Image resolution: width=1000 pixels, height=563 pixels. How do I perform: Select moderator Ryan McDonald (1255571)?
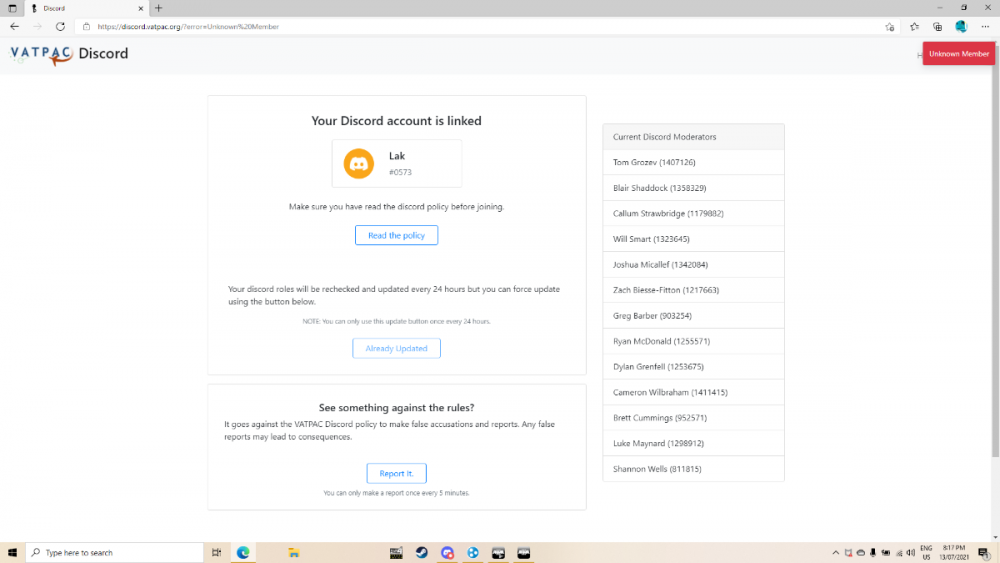point(693,341)
